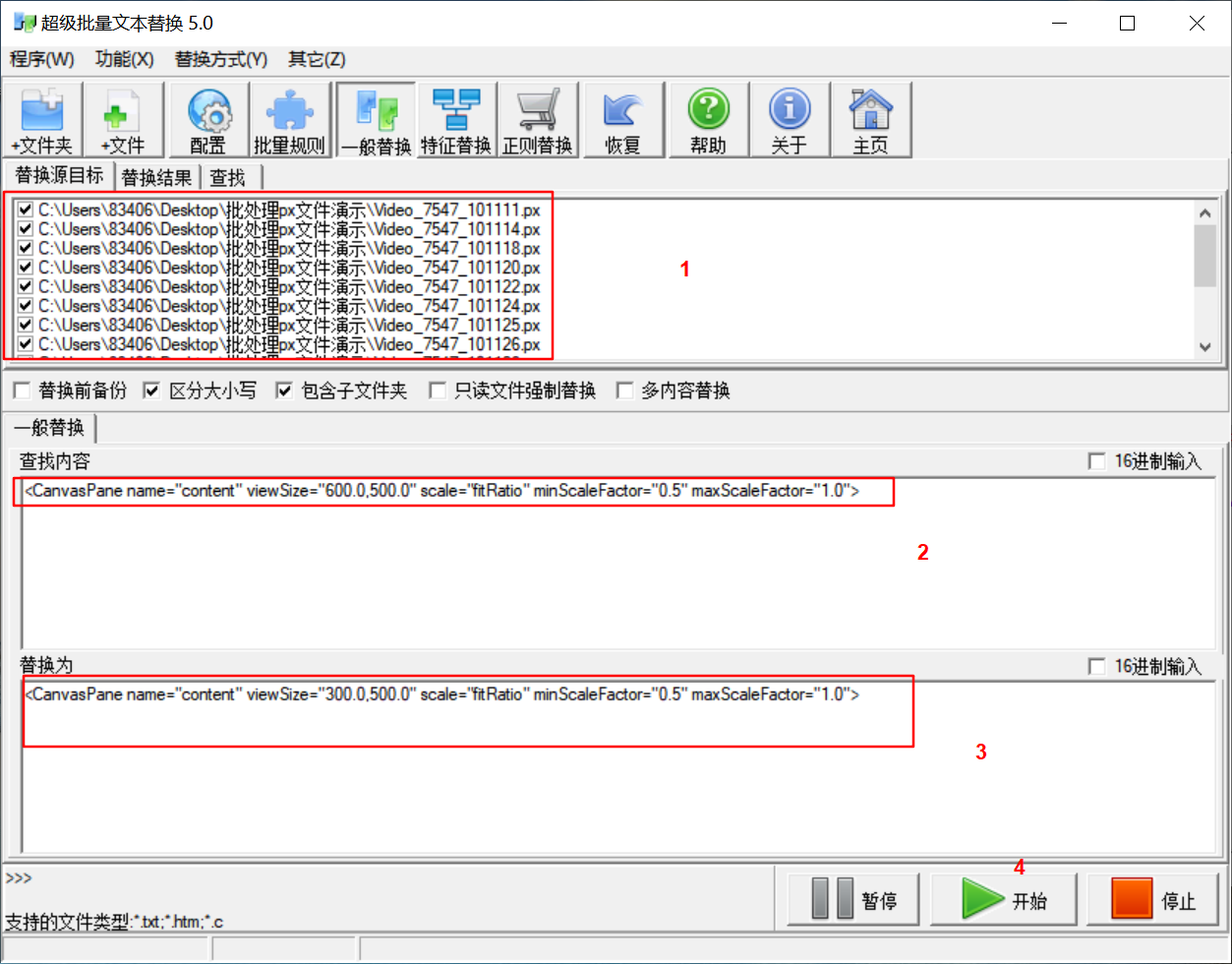Enable the 替换前备份 checkbox
The image size is (1232, 964).
pyautogui.click(x=22, y=391)
